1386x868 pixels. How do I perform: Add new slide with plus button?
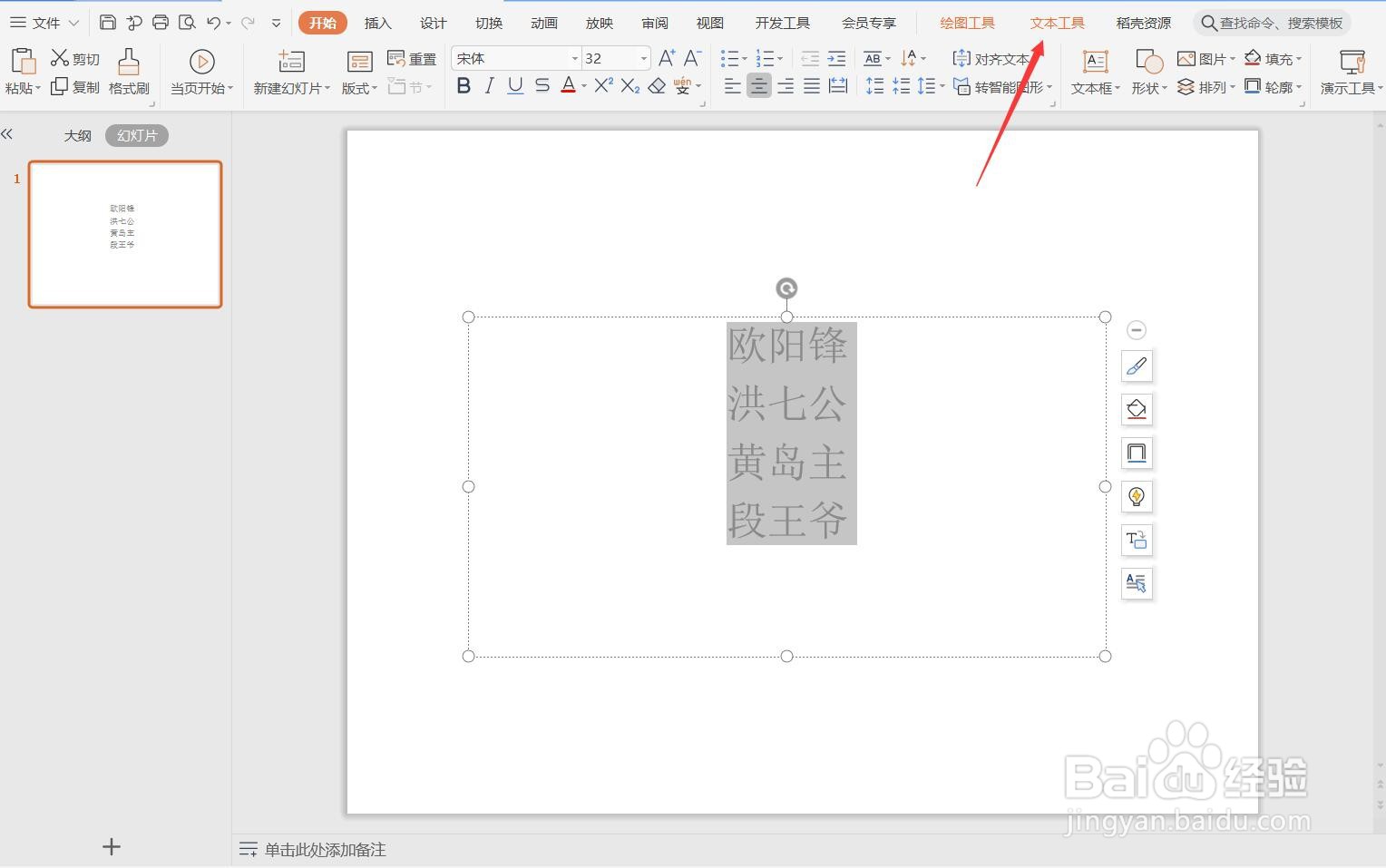112,846
